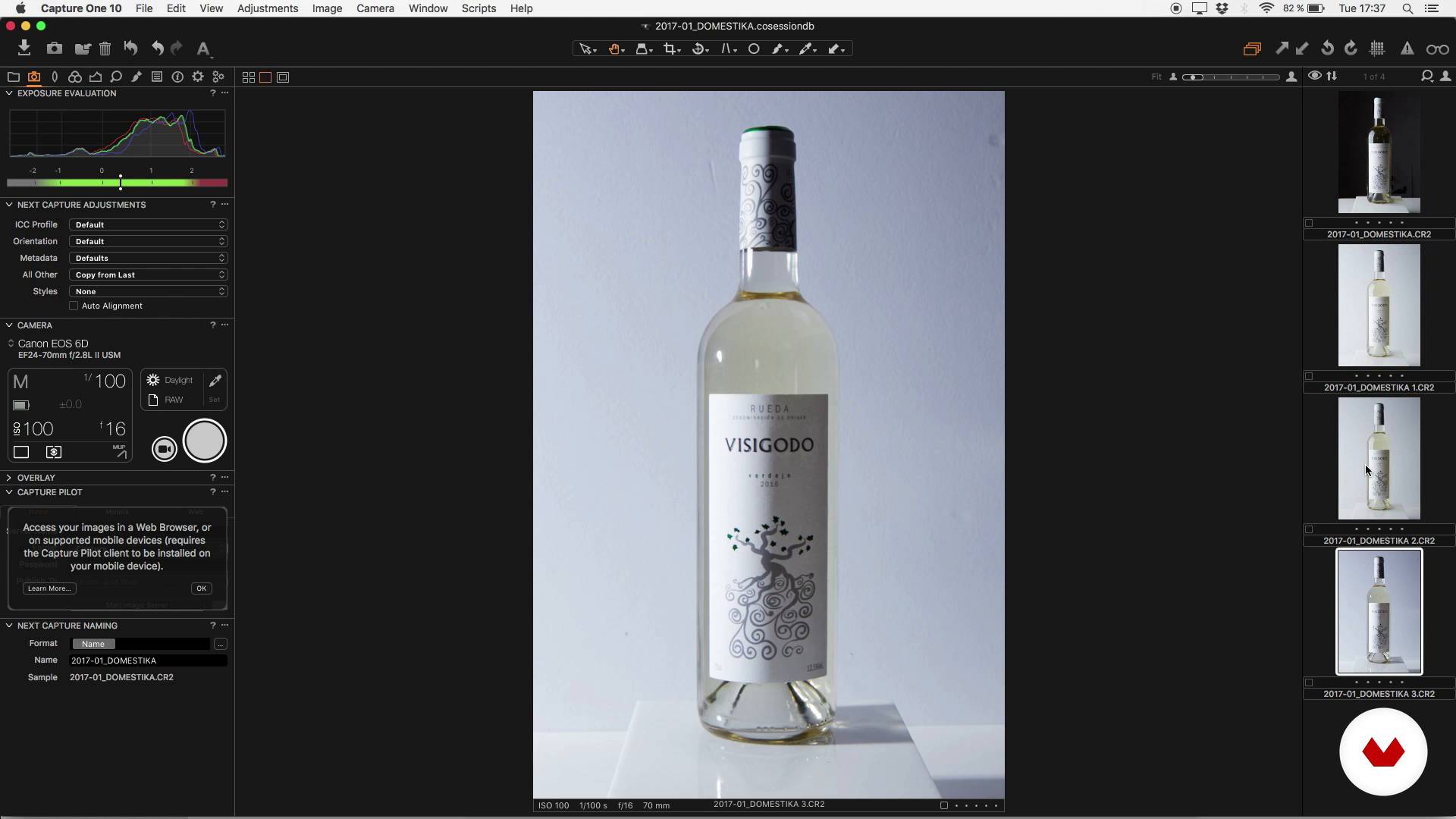Switch to multi-view grid viewer mode
This screenshot has height=819, width=1456.
[248, 77]
